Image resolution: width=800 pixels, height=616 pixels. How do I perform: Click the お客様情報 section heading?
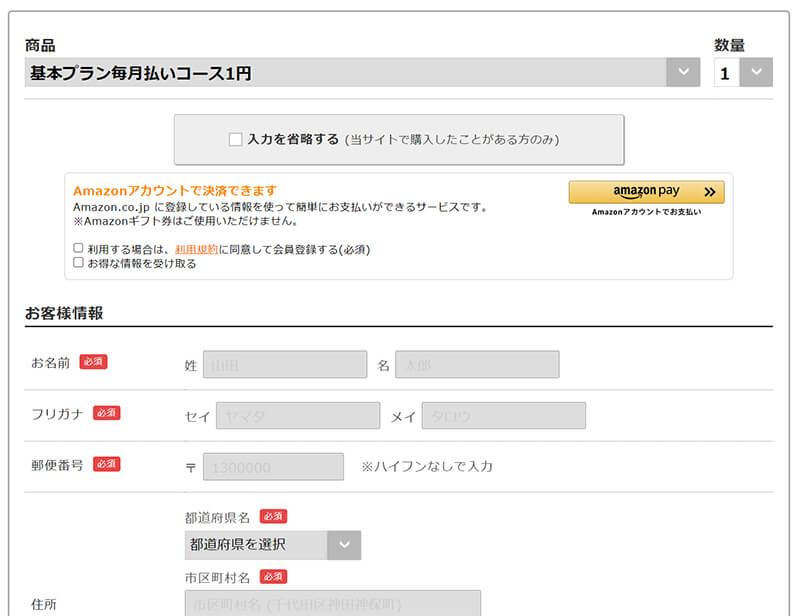[x=64, y=313]
